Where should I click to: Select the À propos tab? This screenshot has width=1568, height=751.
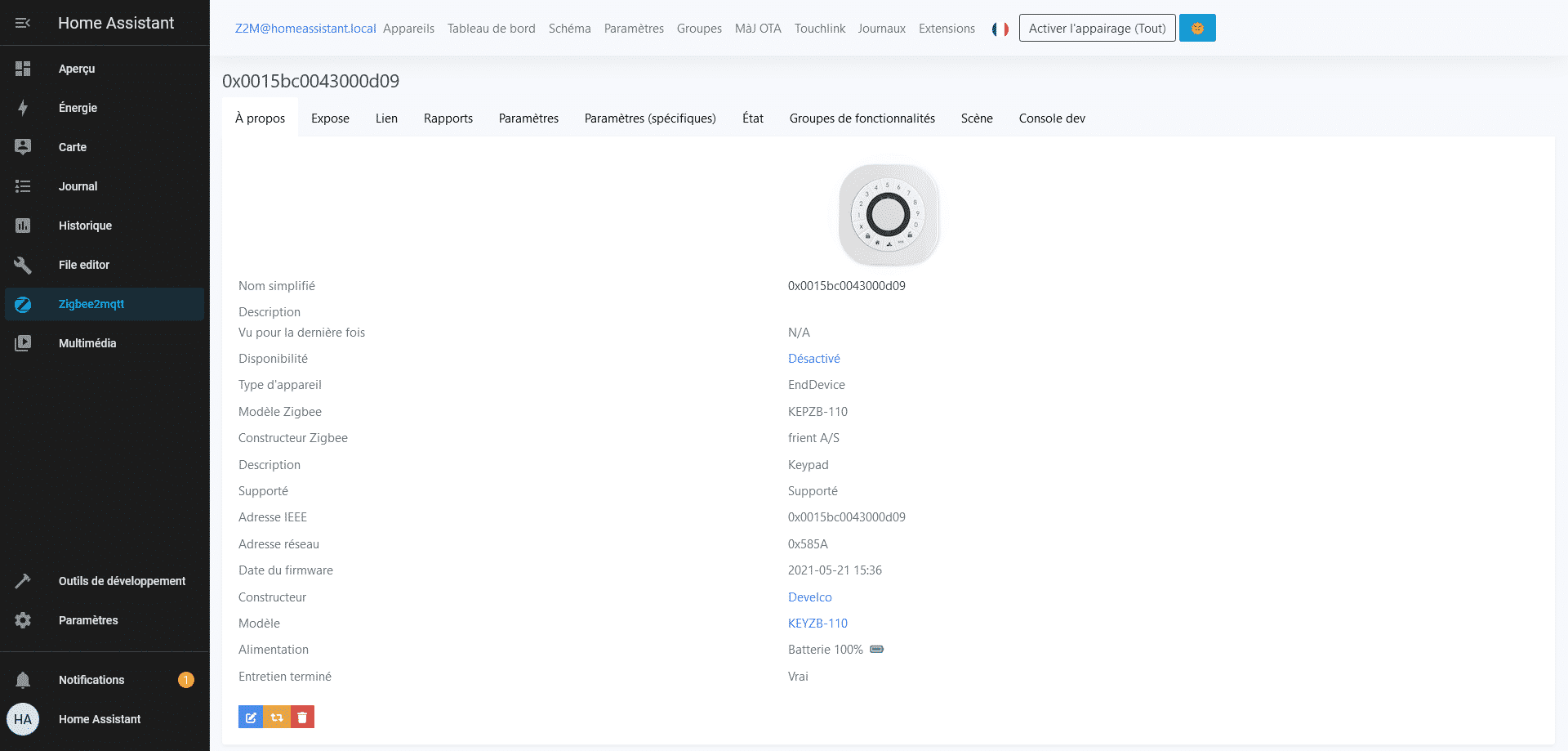260,118
